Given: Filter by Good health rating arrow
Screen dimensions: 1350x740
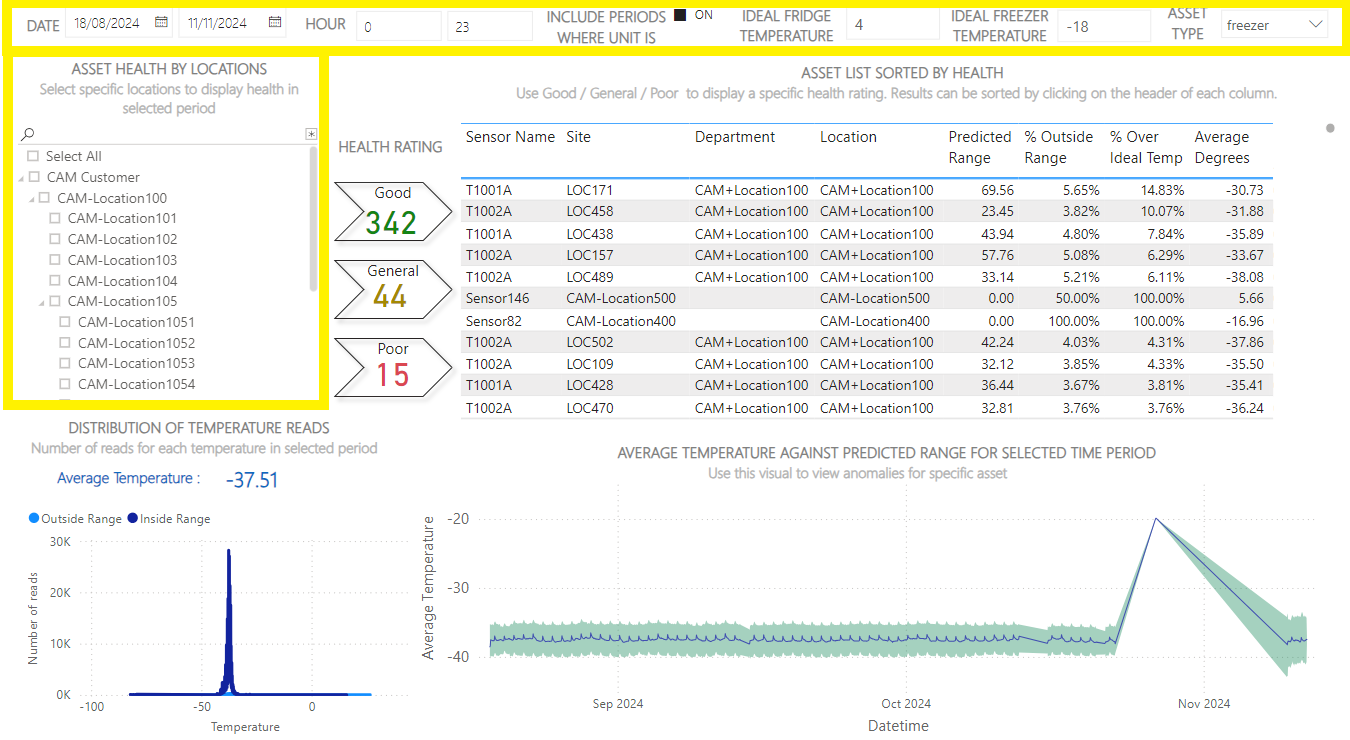Looking at the screenshot, I should click(392, 212).
